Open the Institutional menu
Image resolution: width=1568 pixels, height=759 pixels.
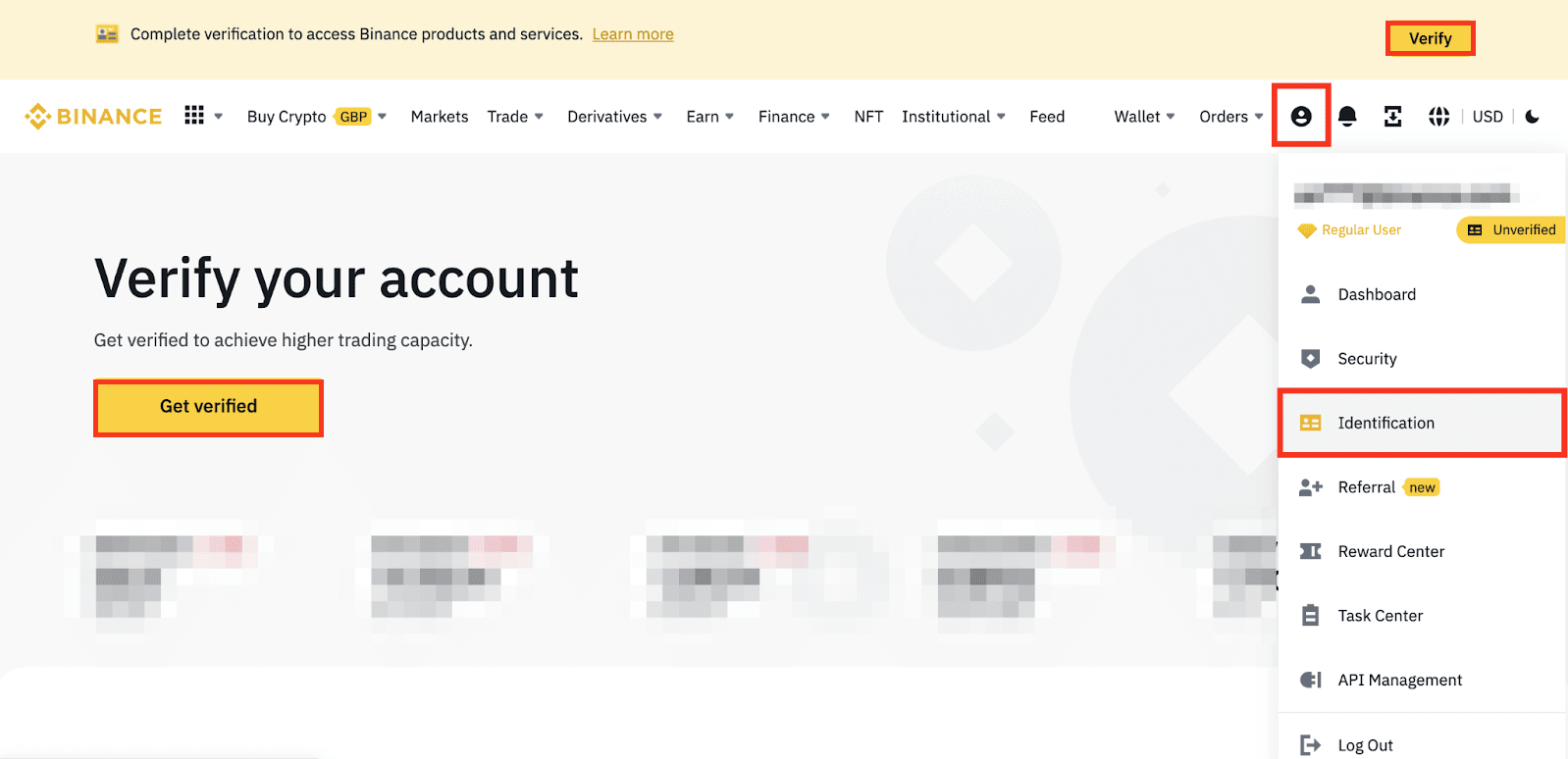(946, 117)
